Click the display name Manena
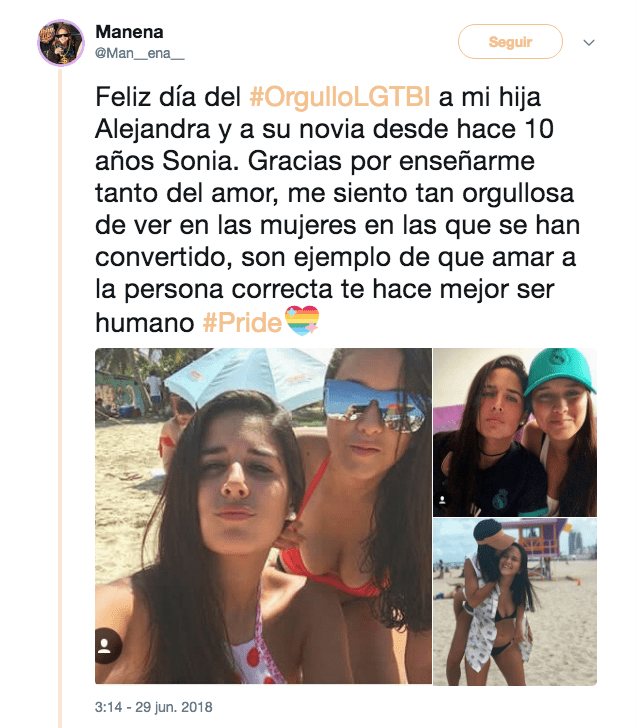 click(x=129, y=32)
